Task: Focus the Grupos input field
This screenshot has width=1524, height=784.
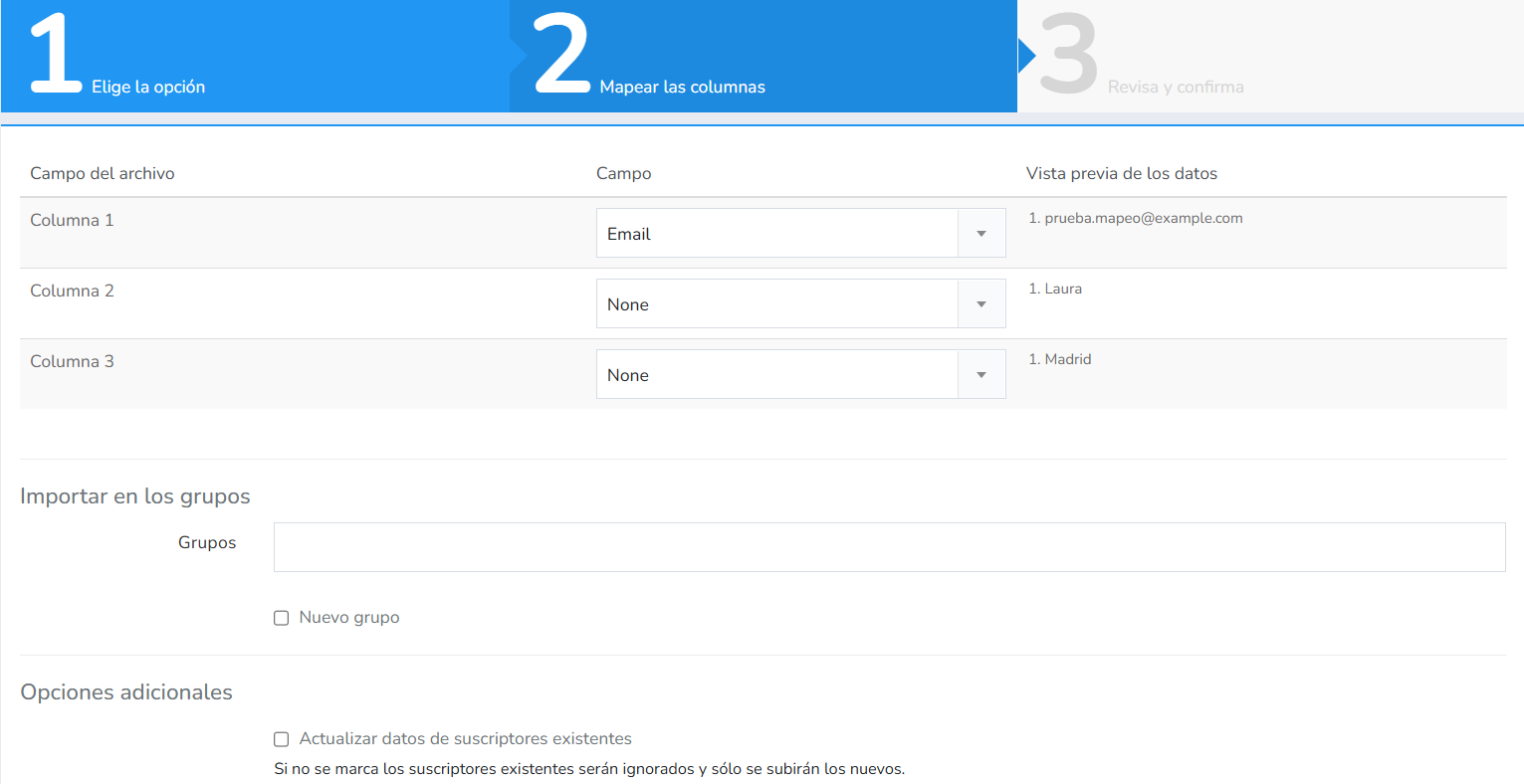Action: pos(889,547)
